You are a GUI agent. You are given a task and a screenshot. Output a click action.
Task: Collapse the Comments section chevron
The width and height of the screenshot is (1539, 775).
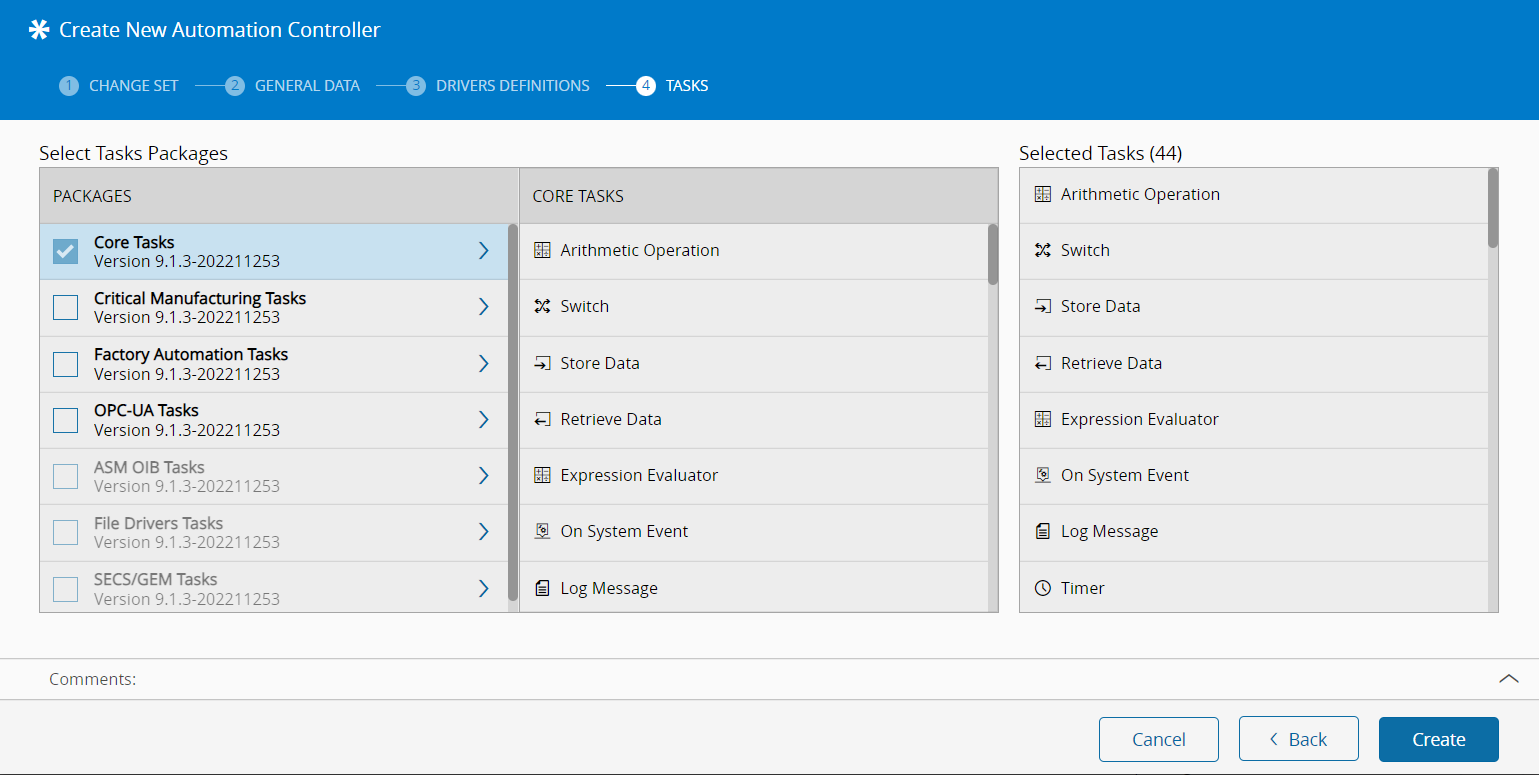pyautogui.click(x=1508, y=679)
